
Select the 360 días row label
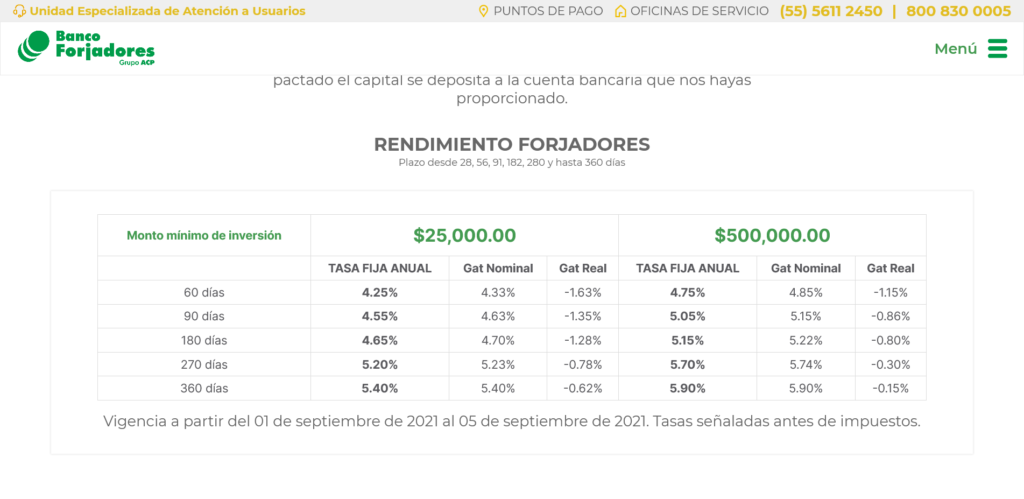click(204, 388)
